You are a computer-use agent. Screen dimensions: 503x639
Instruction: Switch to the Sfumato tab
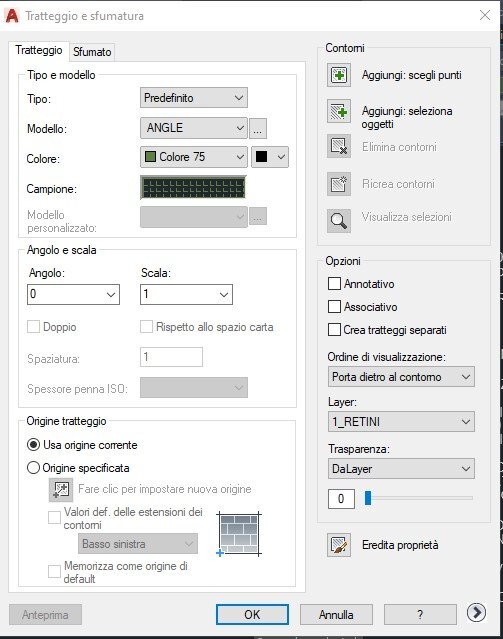92,52
